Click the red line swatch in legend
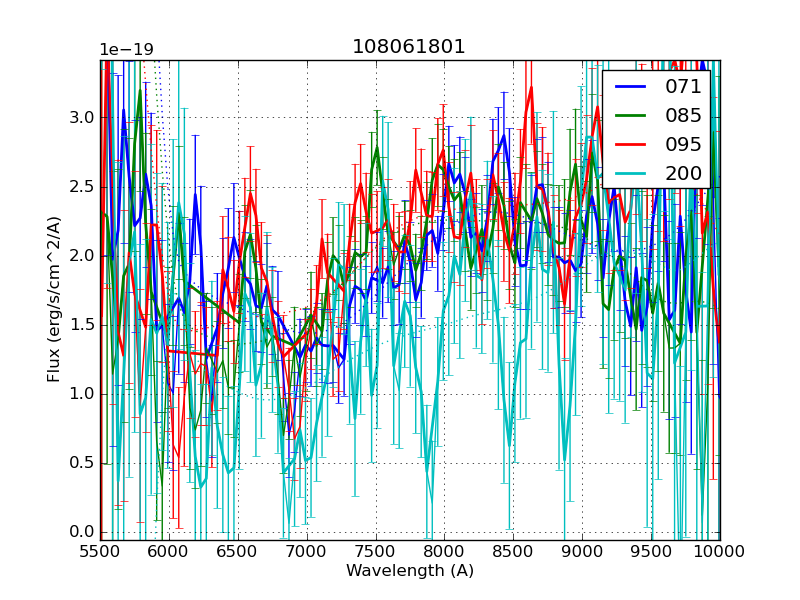This screenshot has height=600, width=800. (x=631, y=144)
